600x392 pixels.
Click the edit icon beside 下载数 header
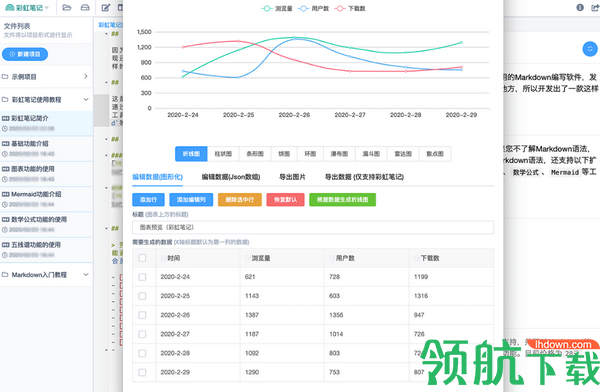[x=417, y=258]
